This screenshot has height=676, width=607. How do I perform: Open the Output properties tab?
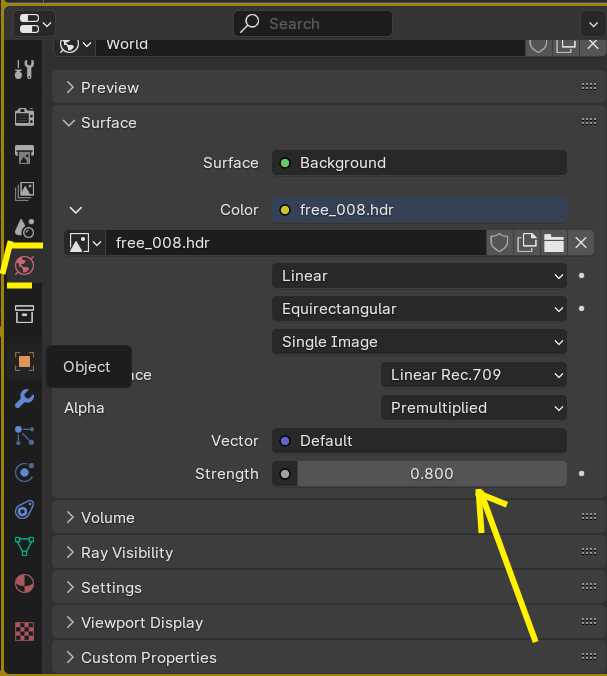pyautogui.click(x=24, y=153)
